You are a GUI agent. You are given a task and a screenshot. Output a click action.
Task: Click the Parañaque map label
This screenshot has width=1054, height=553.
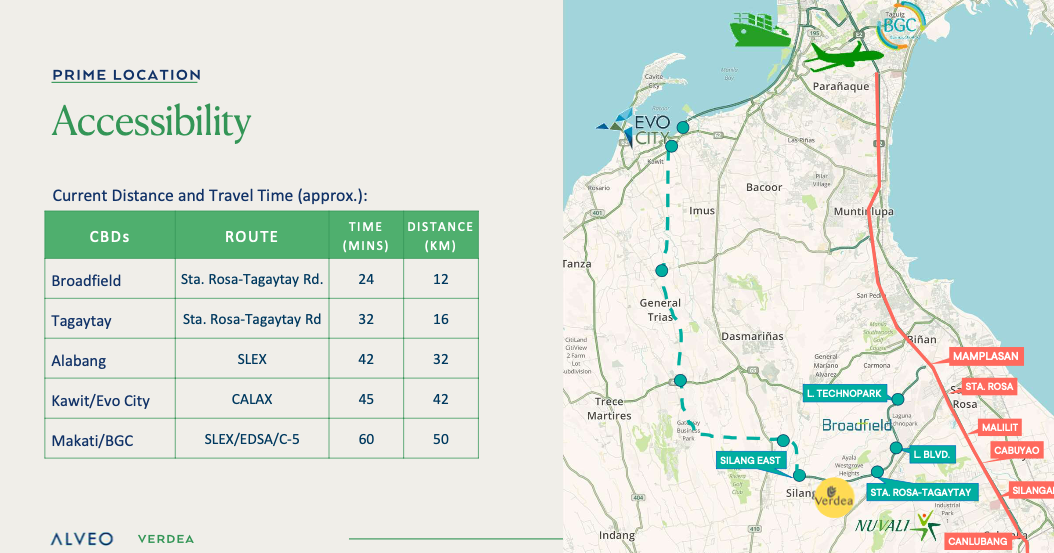(840, 87)
